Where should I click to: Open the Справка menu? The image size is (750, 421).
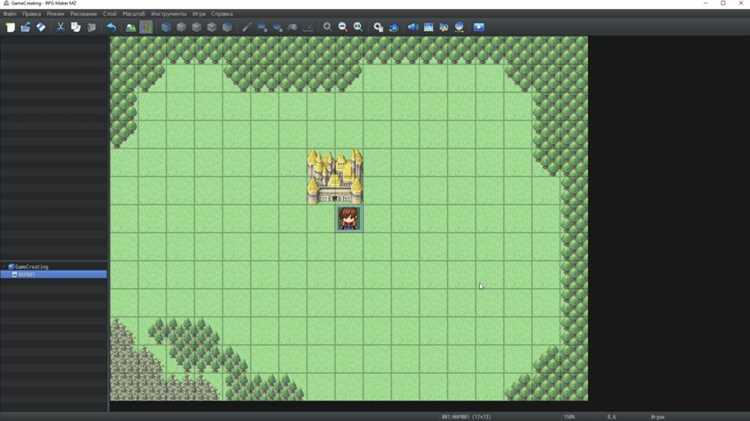[x=222, y=14]
